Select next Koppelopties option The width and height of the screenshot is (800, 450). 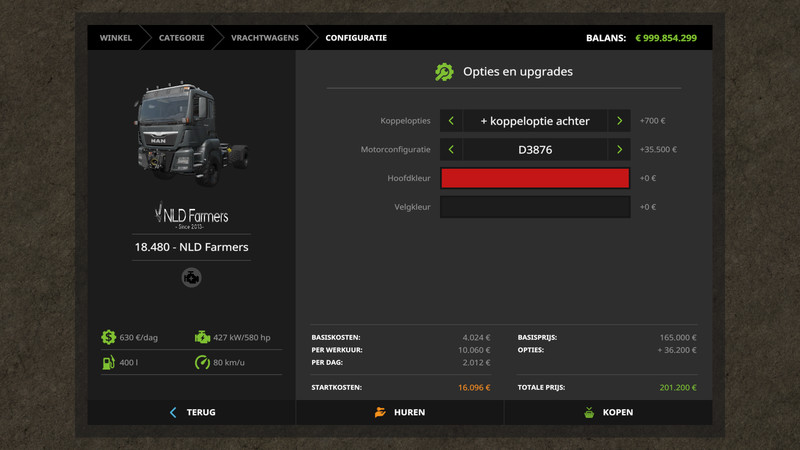[x=619, y=121]
